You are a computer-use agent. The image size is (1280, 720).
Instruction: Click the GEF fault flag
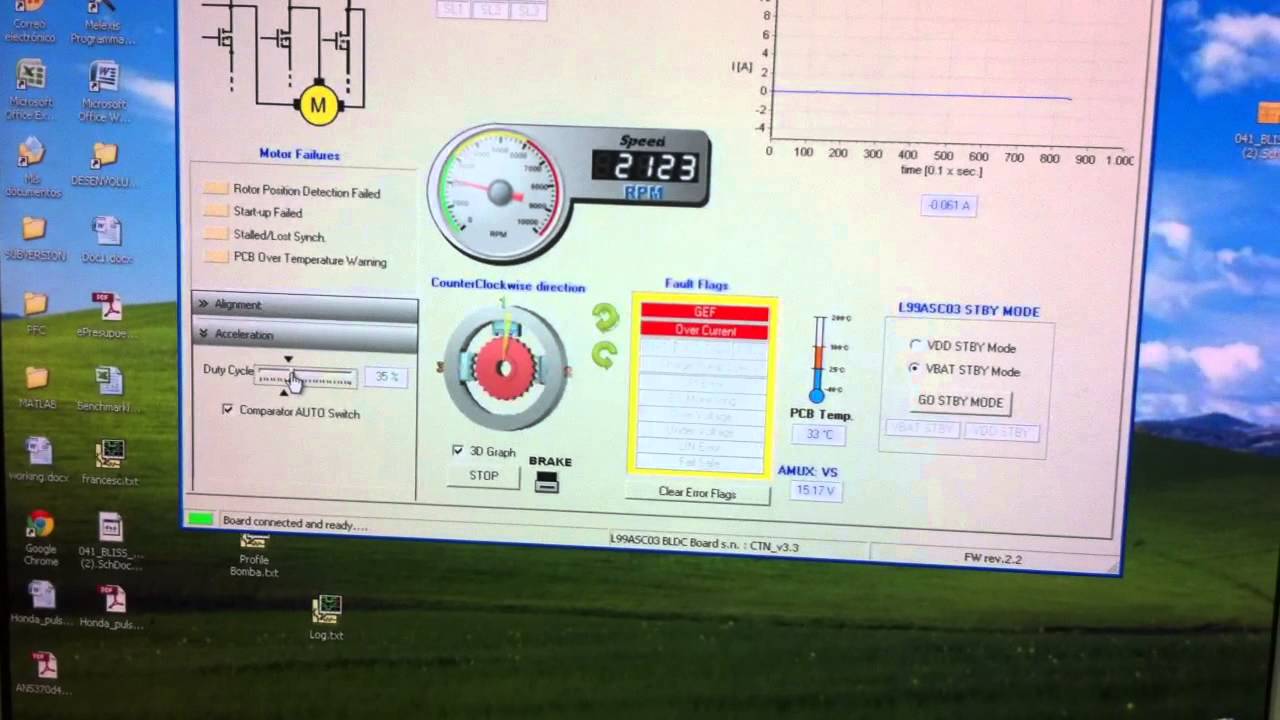pos(705,312)
